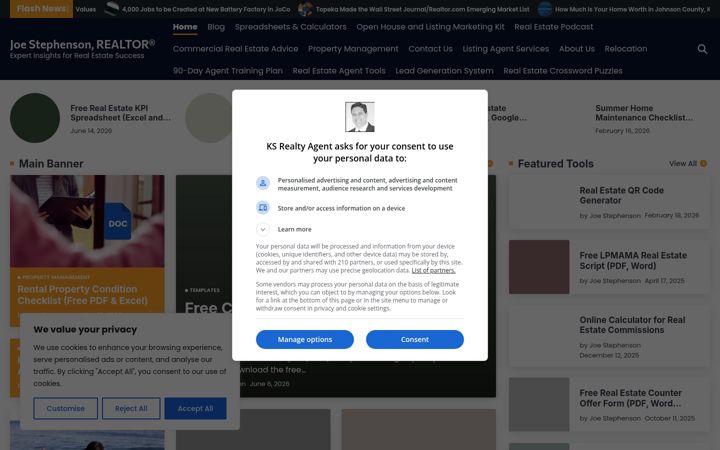Open Real Estate QR Code Generator
Screen dimensions: 720x450
point(621,195)
